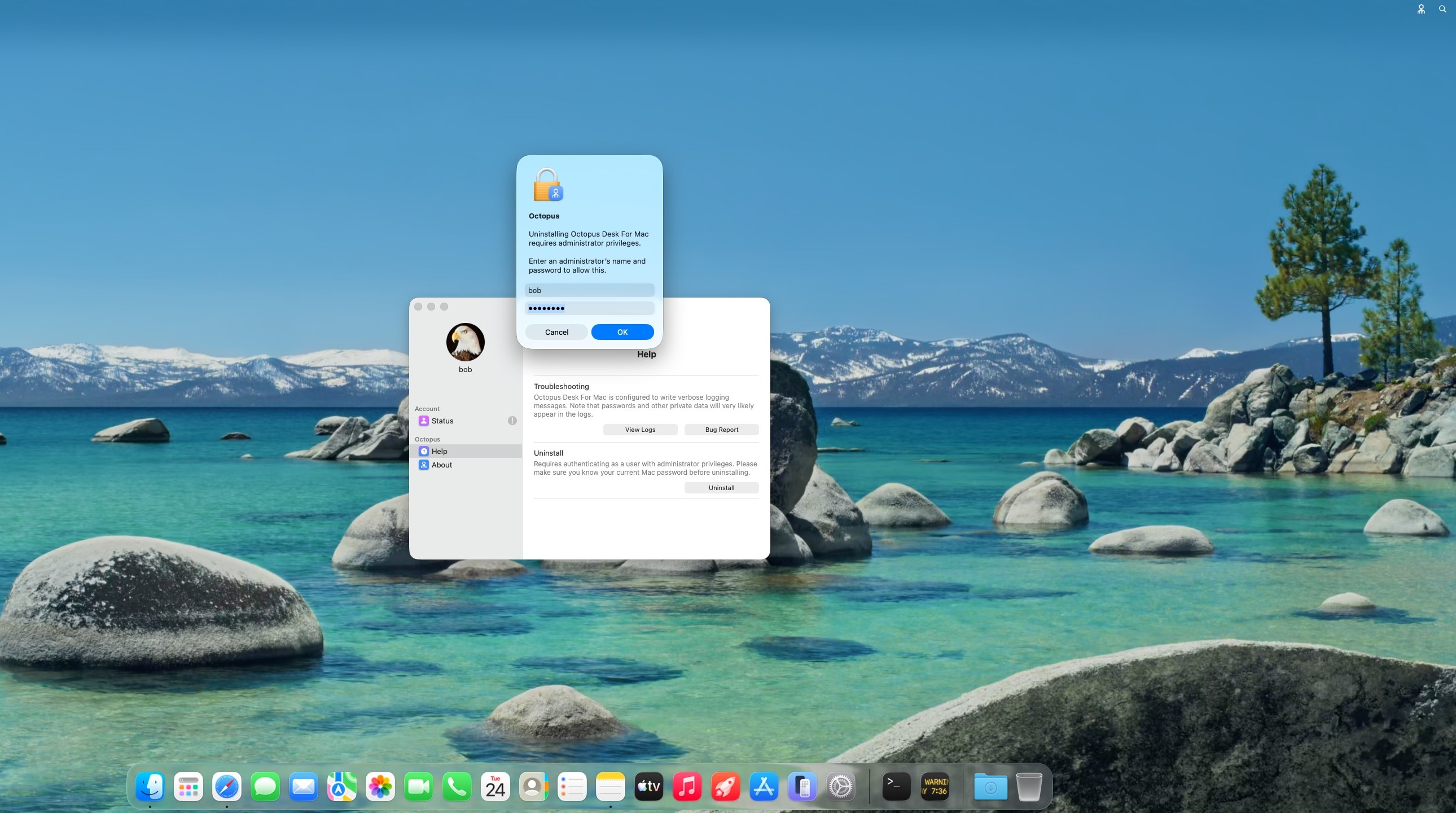Launch the Apple TV app from Dock
1456x813 pixels.
(x=649, y=786)
